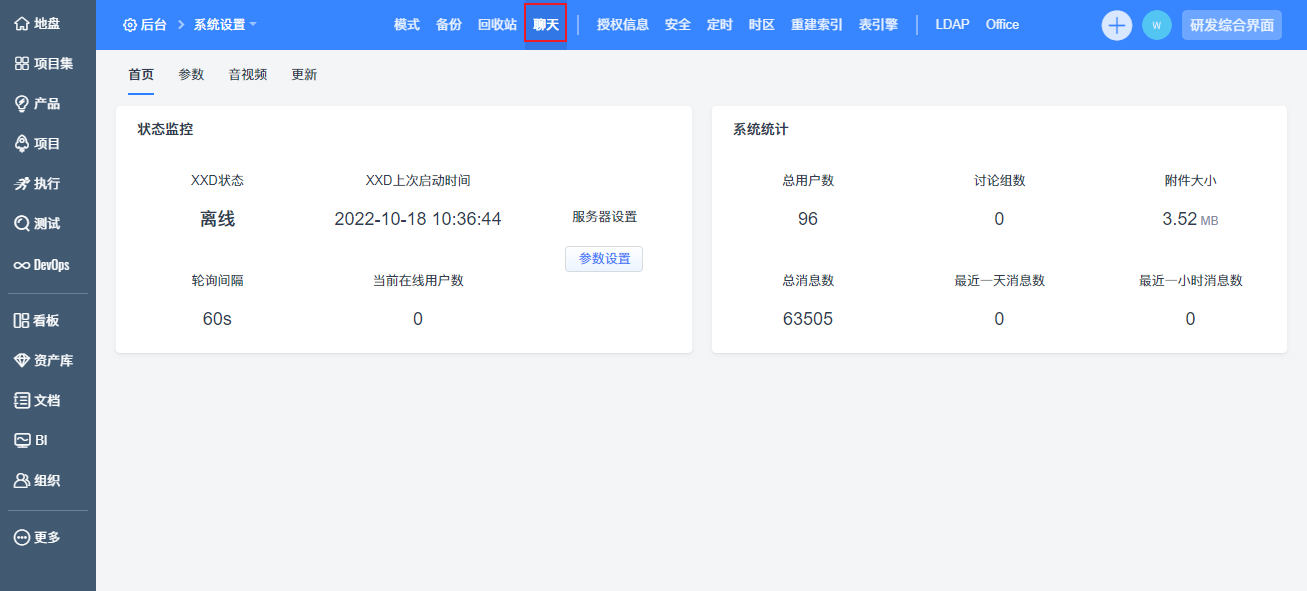Select the 聊天 chat menu item

point(546,25)
